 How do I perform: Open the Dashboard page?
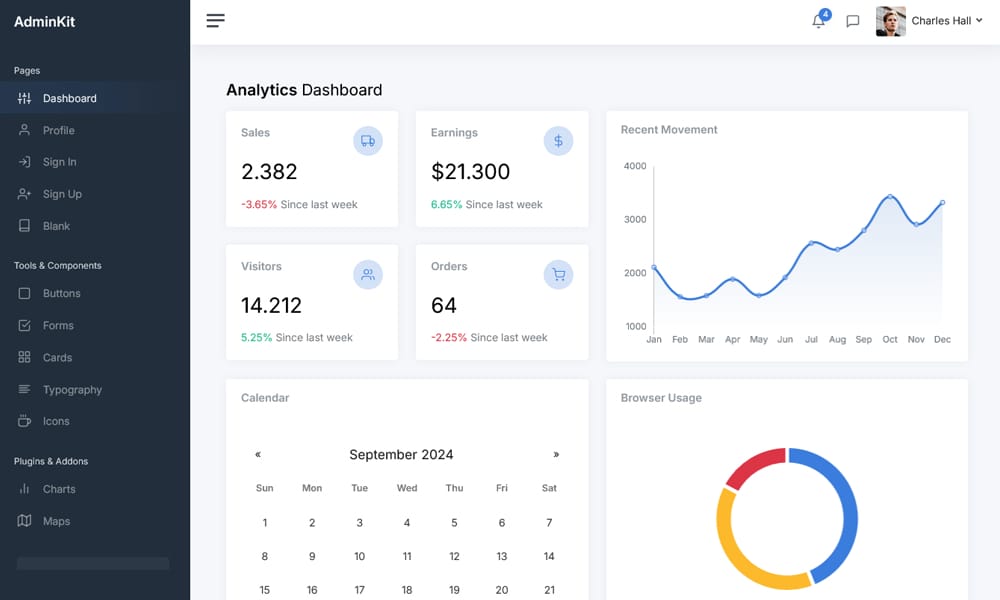click(x=69, y=98)
